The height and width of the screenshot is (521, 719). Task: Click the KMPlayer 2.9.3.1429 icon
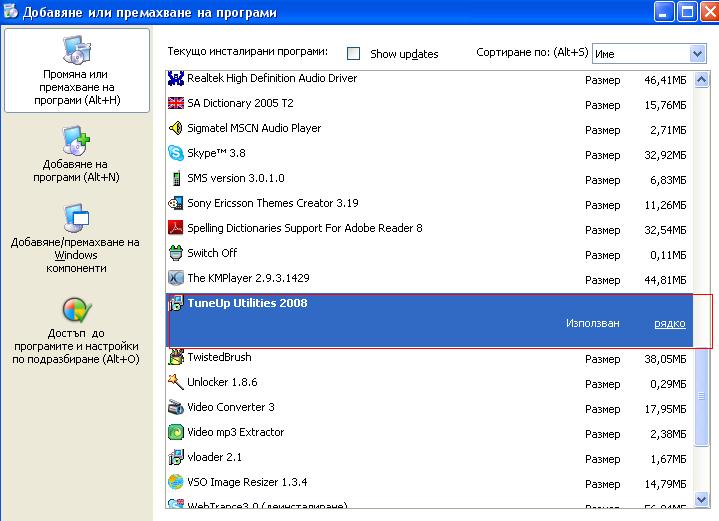click(176, 278)
